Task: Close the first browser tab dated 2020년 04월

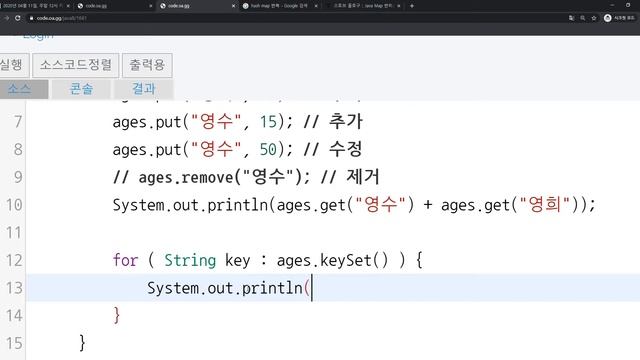Action: pos(68,6)
